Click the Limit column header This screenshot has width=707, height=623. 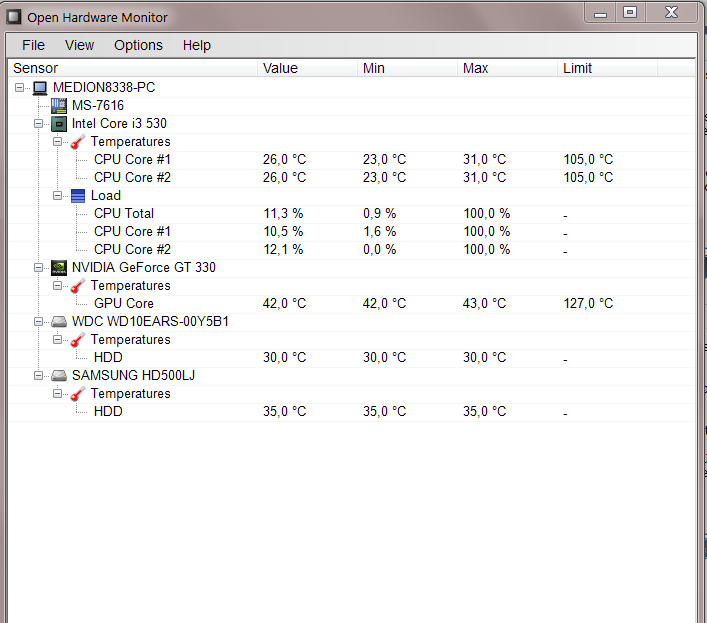point(608,68)
